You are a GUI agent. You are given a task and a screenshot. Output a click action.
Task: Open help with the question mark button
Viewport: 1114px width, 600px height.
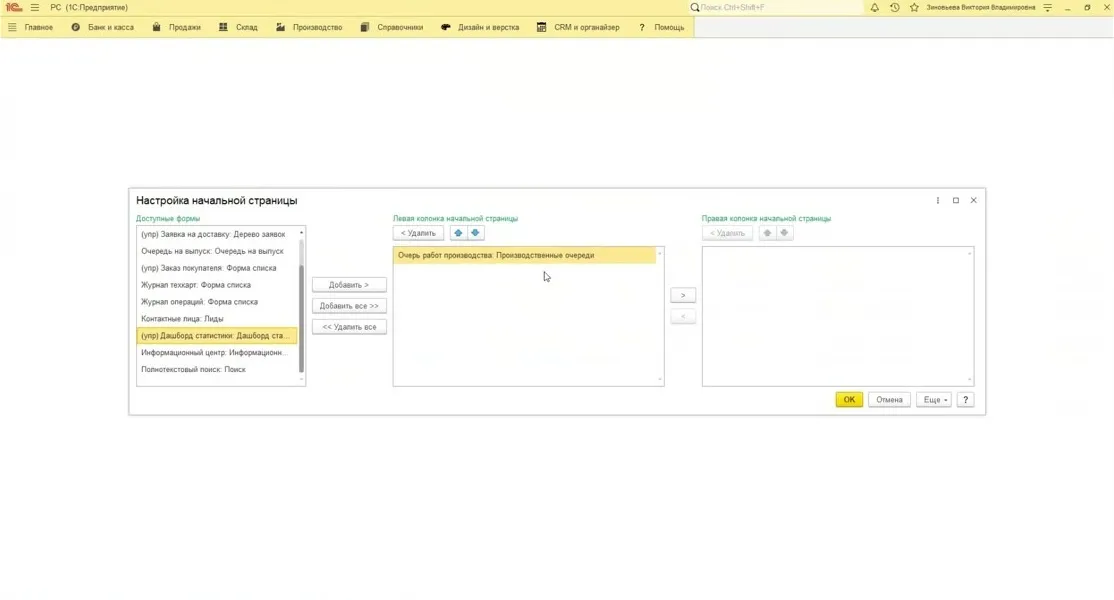coord(966,400)
